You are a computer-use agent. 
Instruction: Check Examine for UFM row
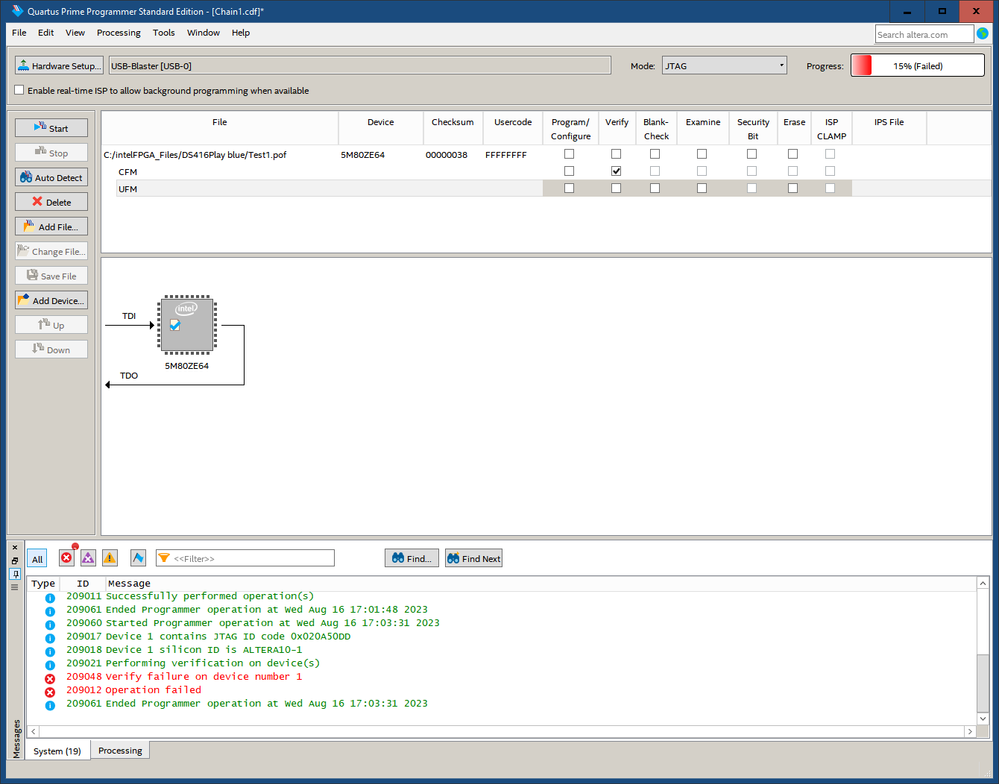[x=701, y=189]
